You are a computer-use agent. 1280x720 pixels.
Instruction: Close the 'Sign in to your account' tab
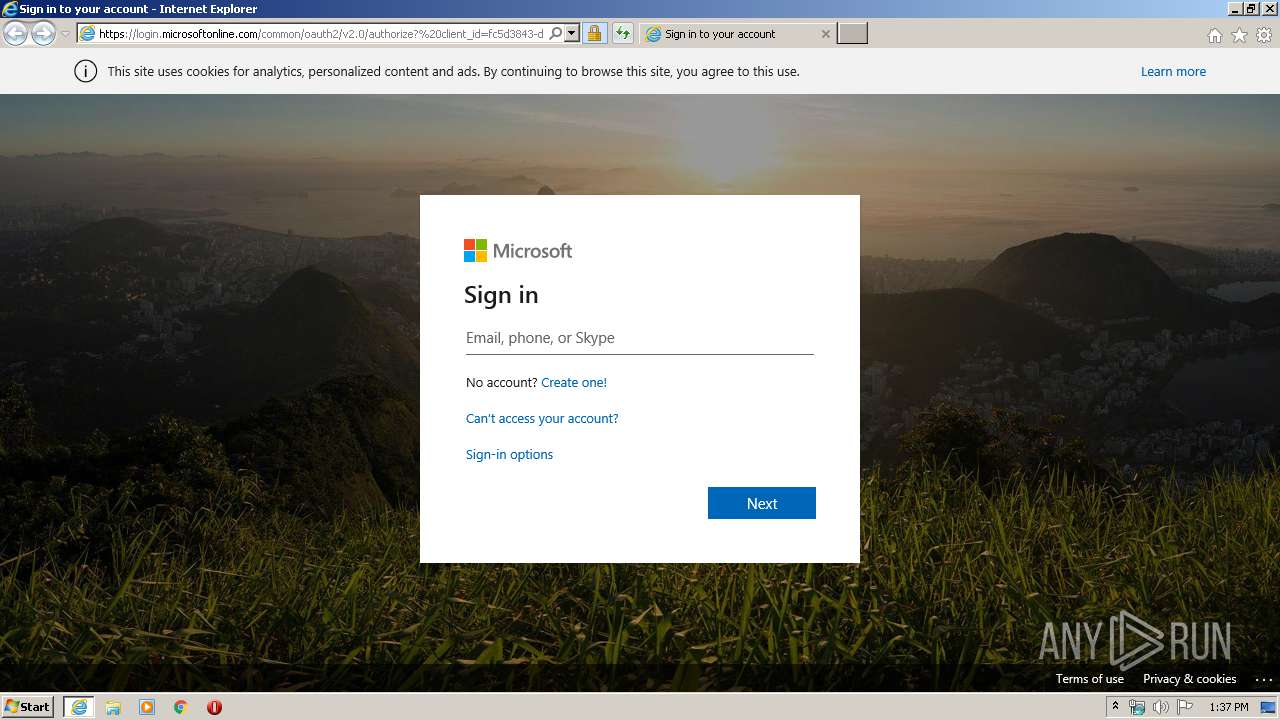(x=825, y=33)
